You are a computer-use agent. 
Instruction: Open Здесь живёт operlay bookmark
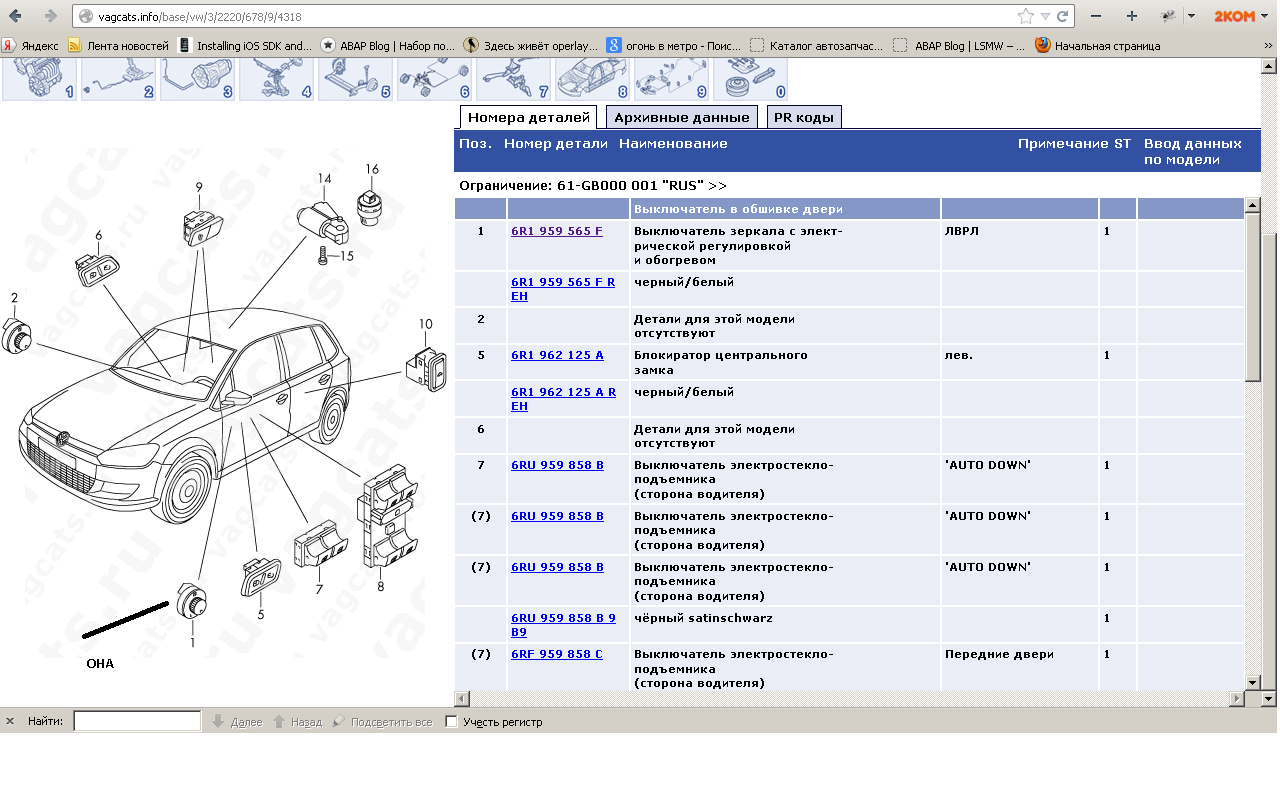(x=531, y=45)
